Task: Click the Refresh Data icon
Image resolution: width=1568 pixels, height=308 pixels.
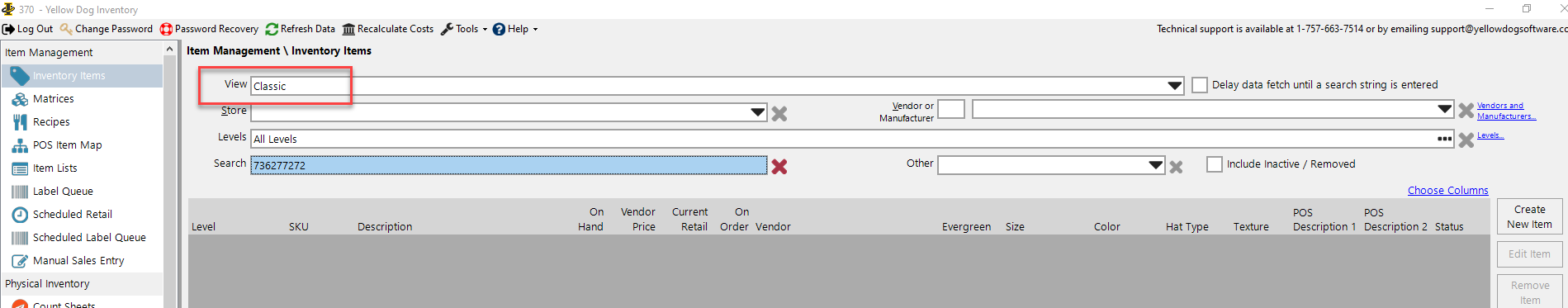Action: pyautogui.click(x=272, y=29)
